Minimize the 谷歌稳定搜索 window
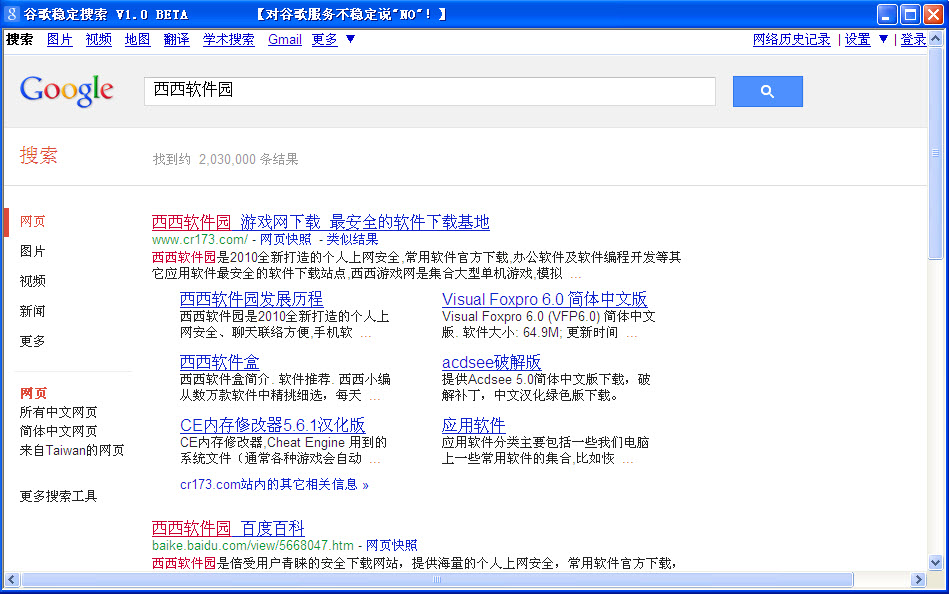949x594 pixels. coord(887,15)
